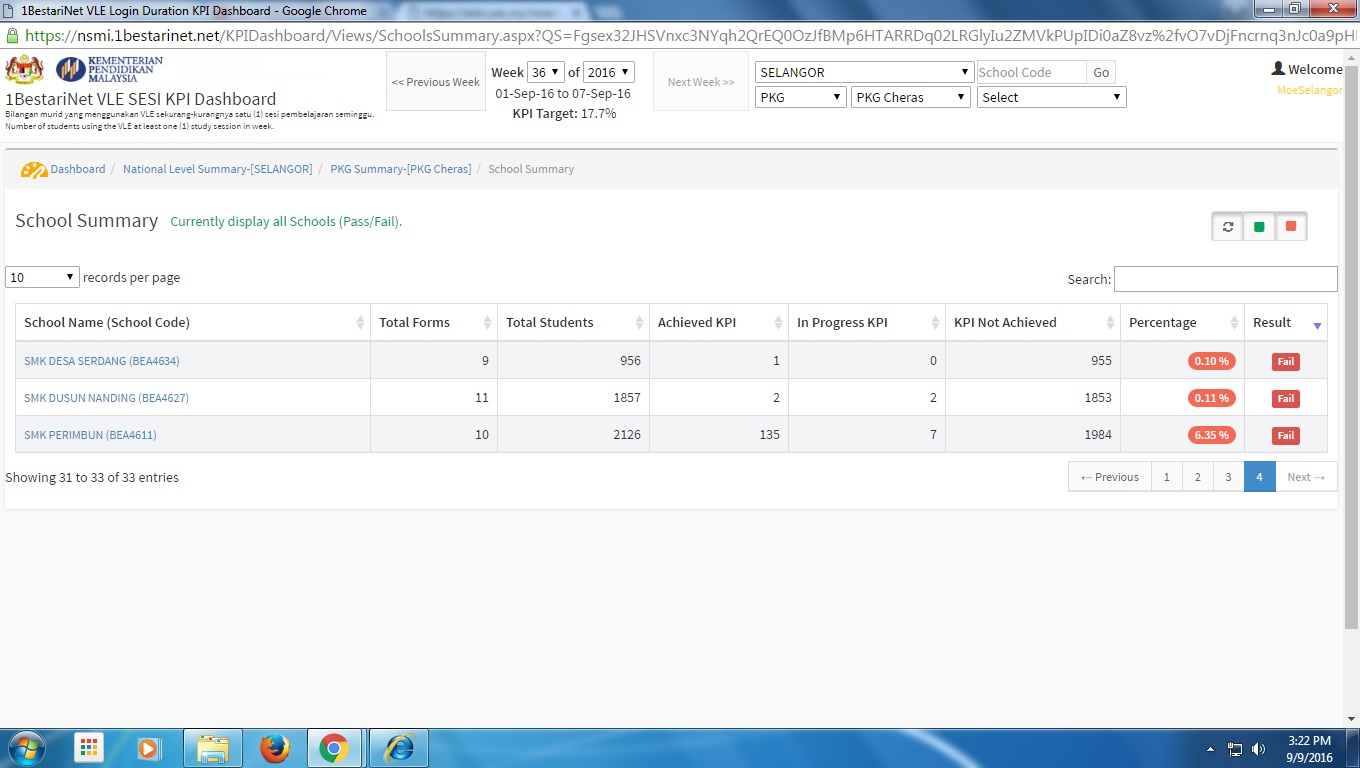Sort table by Percentage column
The height and width of the screenshot is (768, 1360).
(x=1182, y=323)
